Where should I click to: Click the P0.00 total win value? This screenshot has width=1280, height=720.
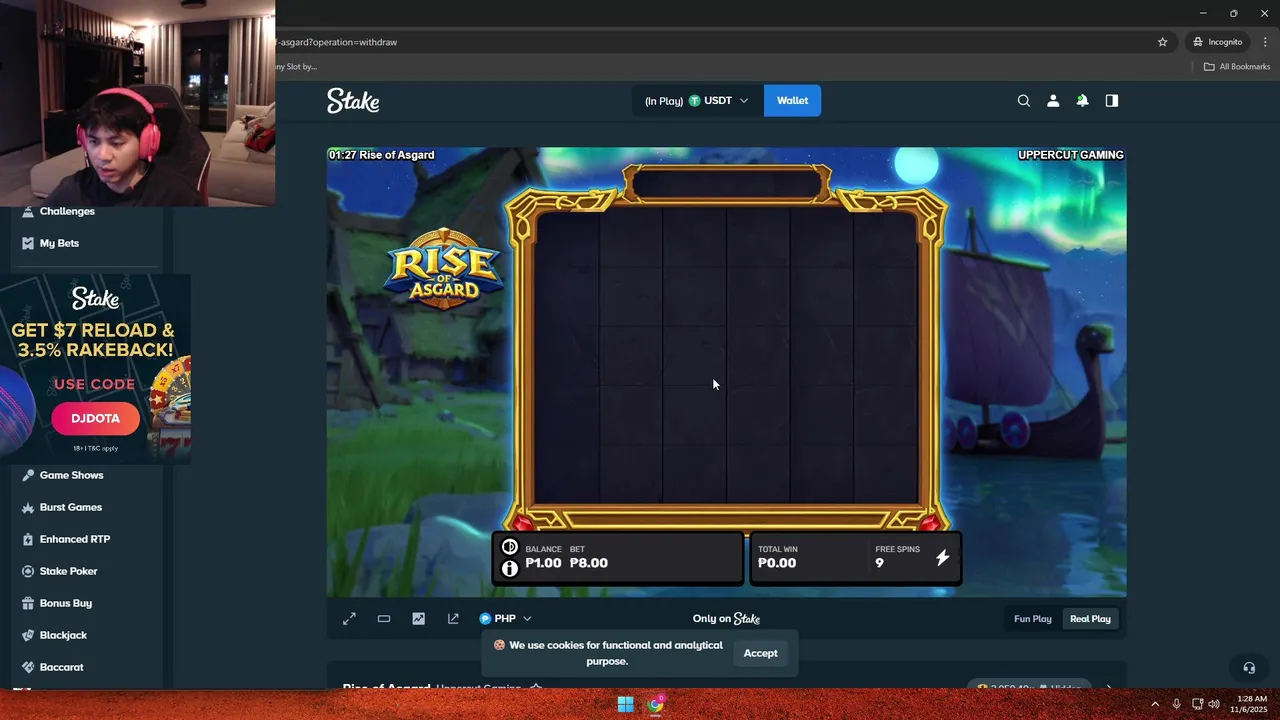[x=777, y=563]
